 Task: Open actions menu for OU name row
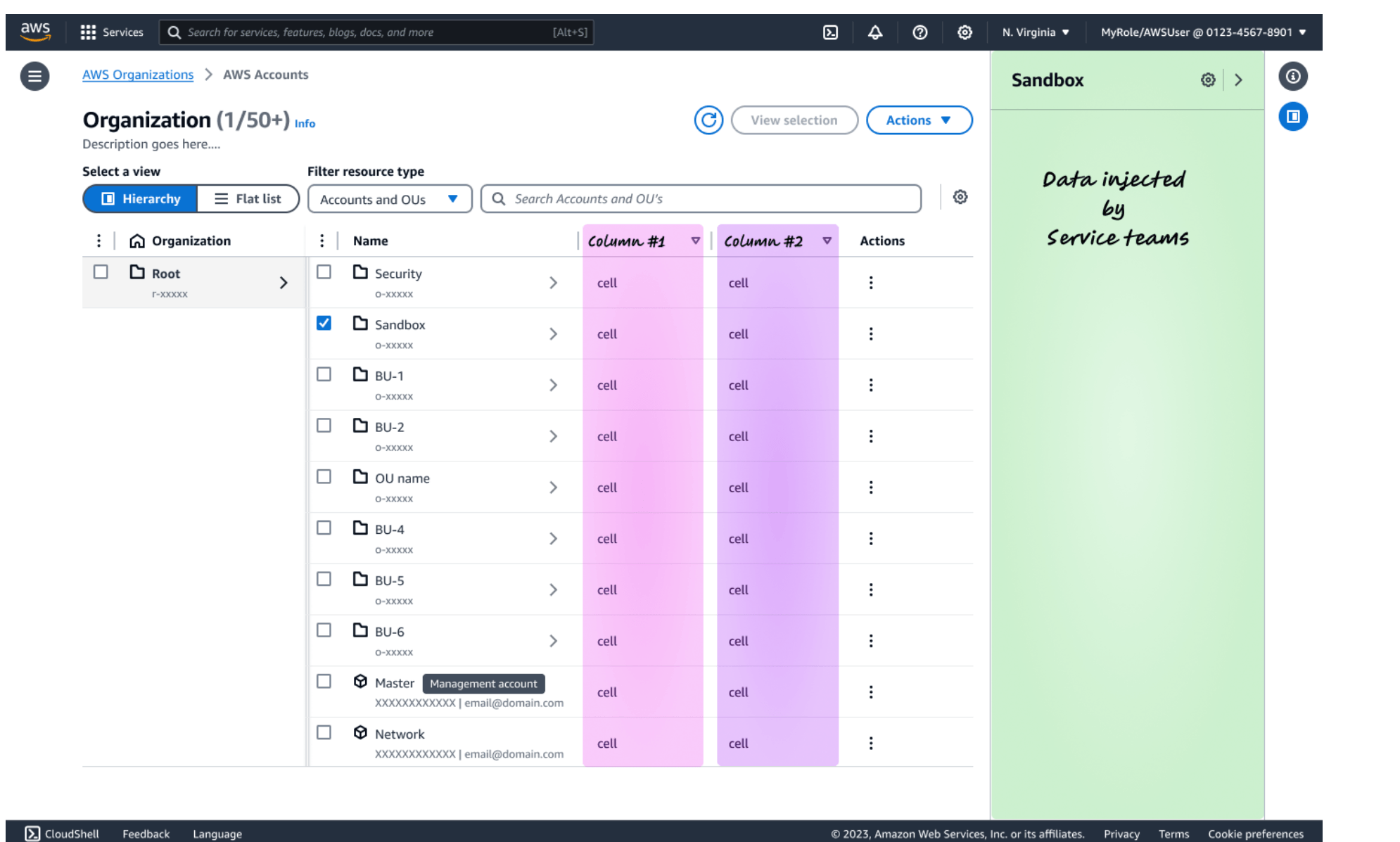(871, 487)
